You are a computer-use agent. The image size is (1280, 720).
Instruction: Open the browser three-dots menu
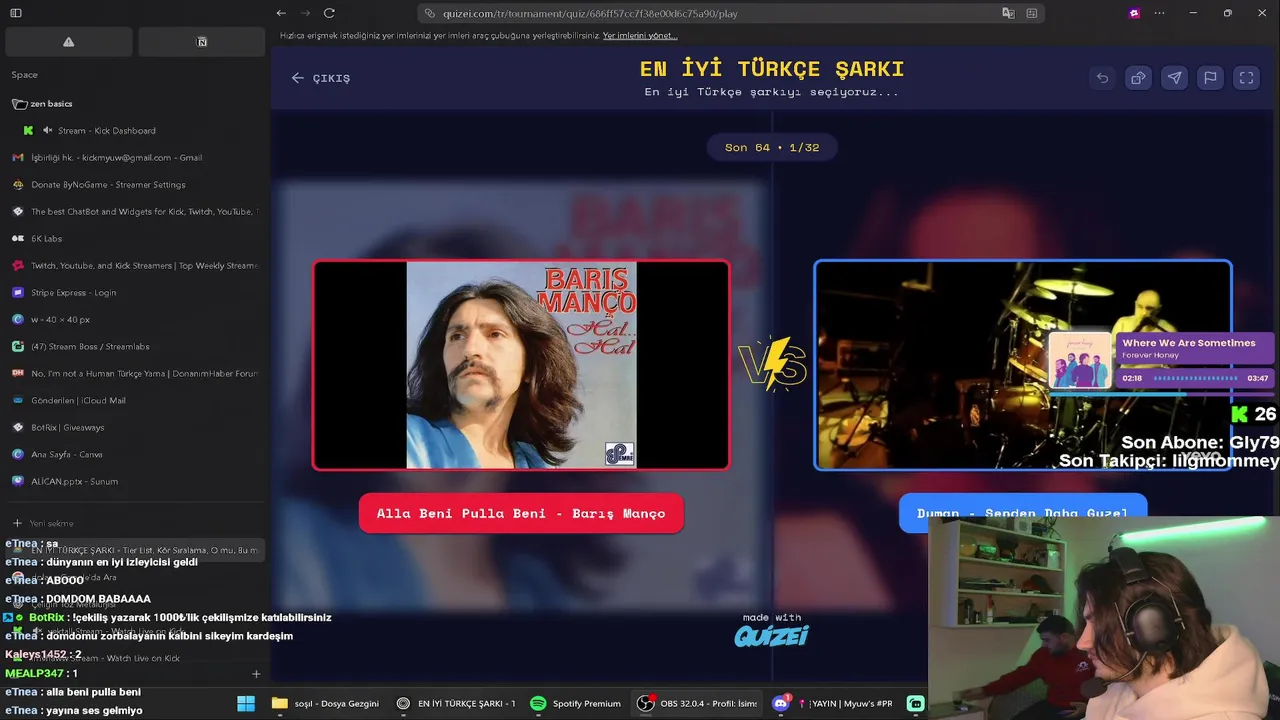point(1159,13)
